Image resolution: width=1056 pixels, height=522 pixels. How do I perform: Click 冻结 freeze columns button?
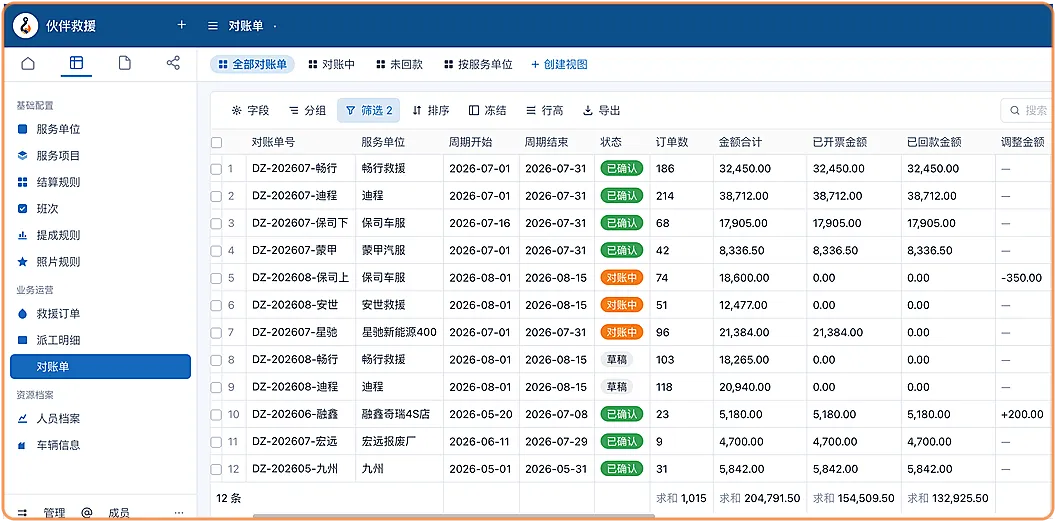(x=488, y=110)
